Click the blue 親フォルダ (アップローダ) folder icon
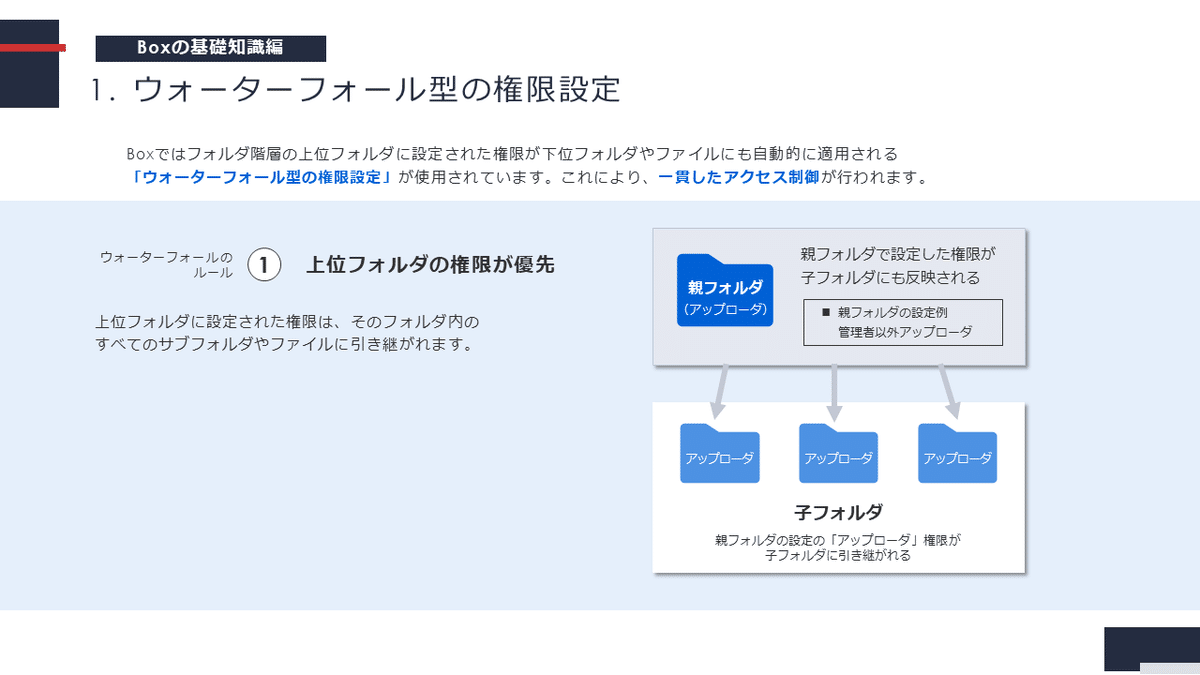 [725, 289]
